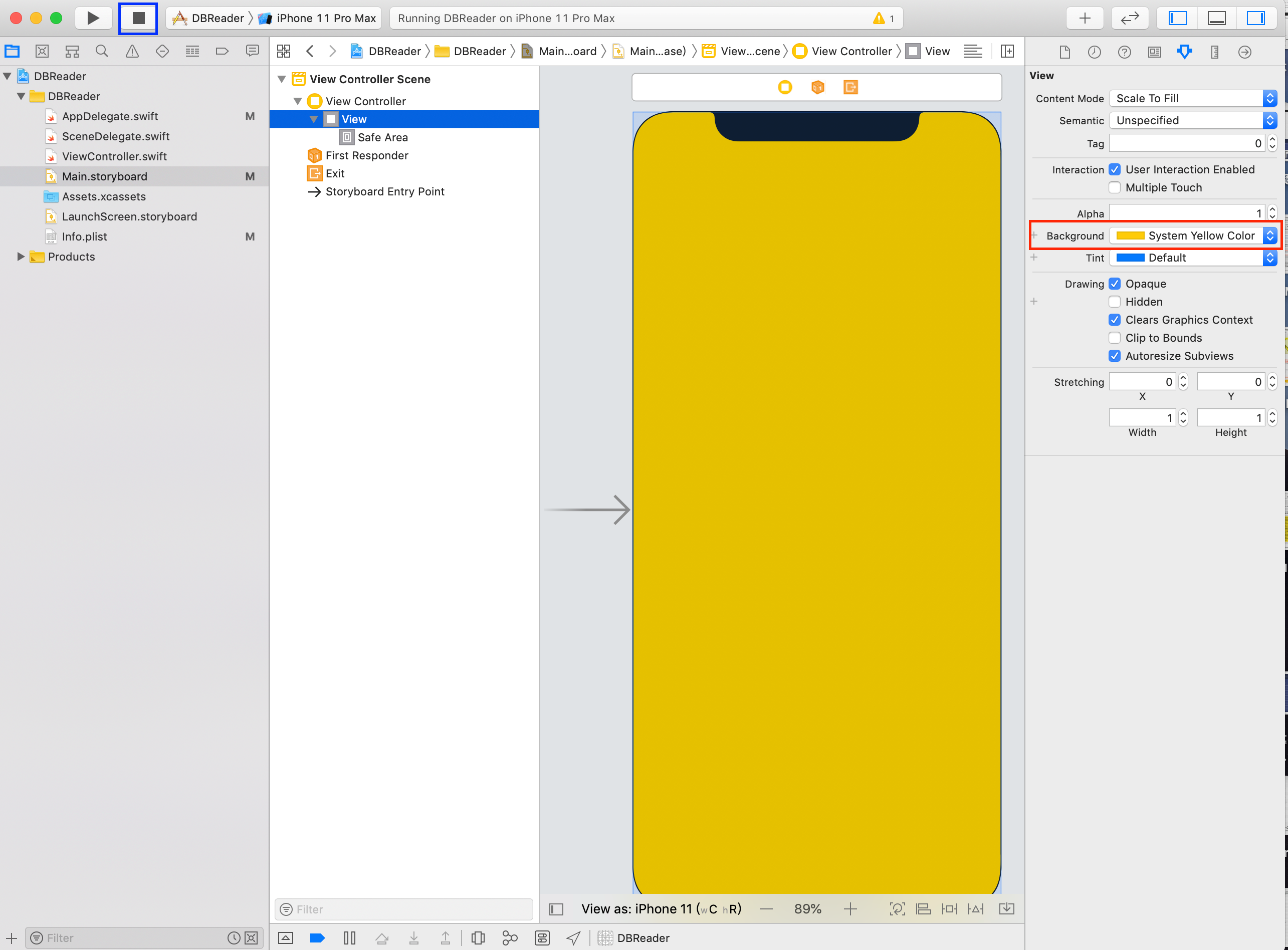Open the Semantic dropdown
Viewport: 1288px width, 950px height.
1193,120
